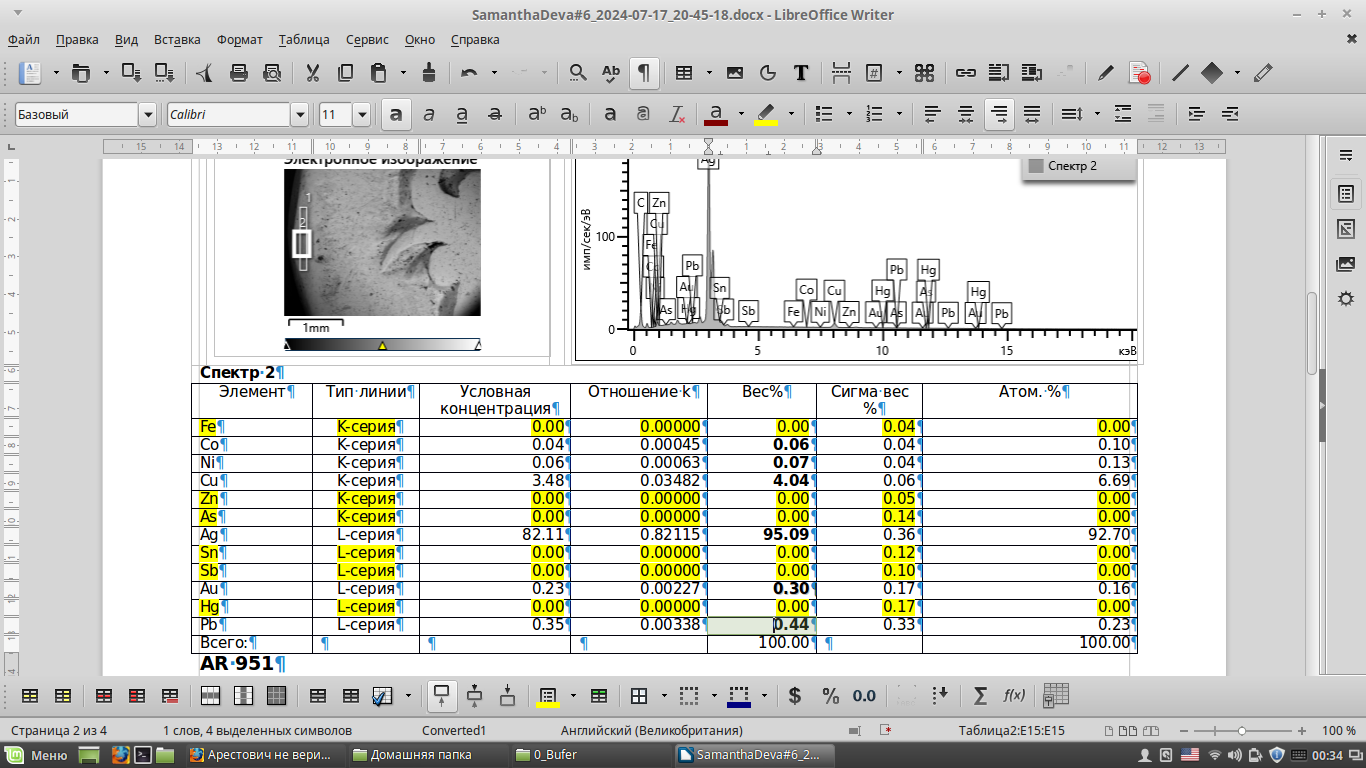Expand the font size 11 dropdown
Viewport: 1366px width, 768px height.
pyautogui.click(x=361, y=114)
